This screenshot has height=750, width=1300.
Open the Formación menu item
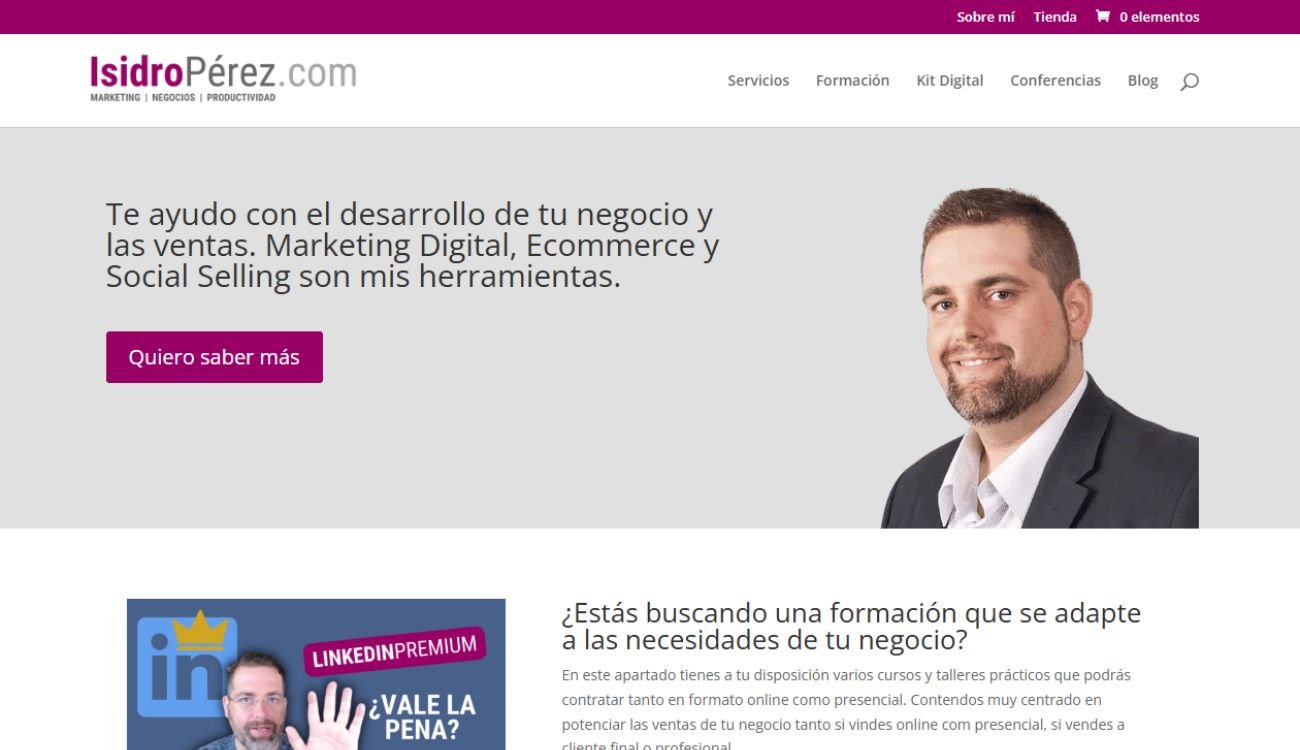[852, 81]
